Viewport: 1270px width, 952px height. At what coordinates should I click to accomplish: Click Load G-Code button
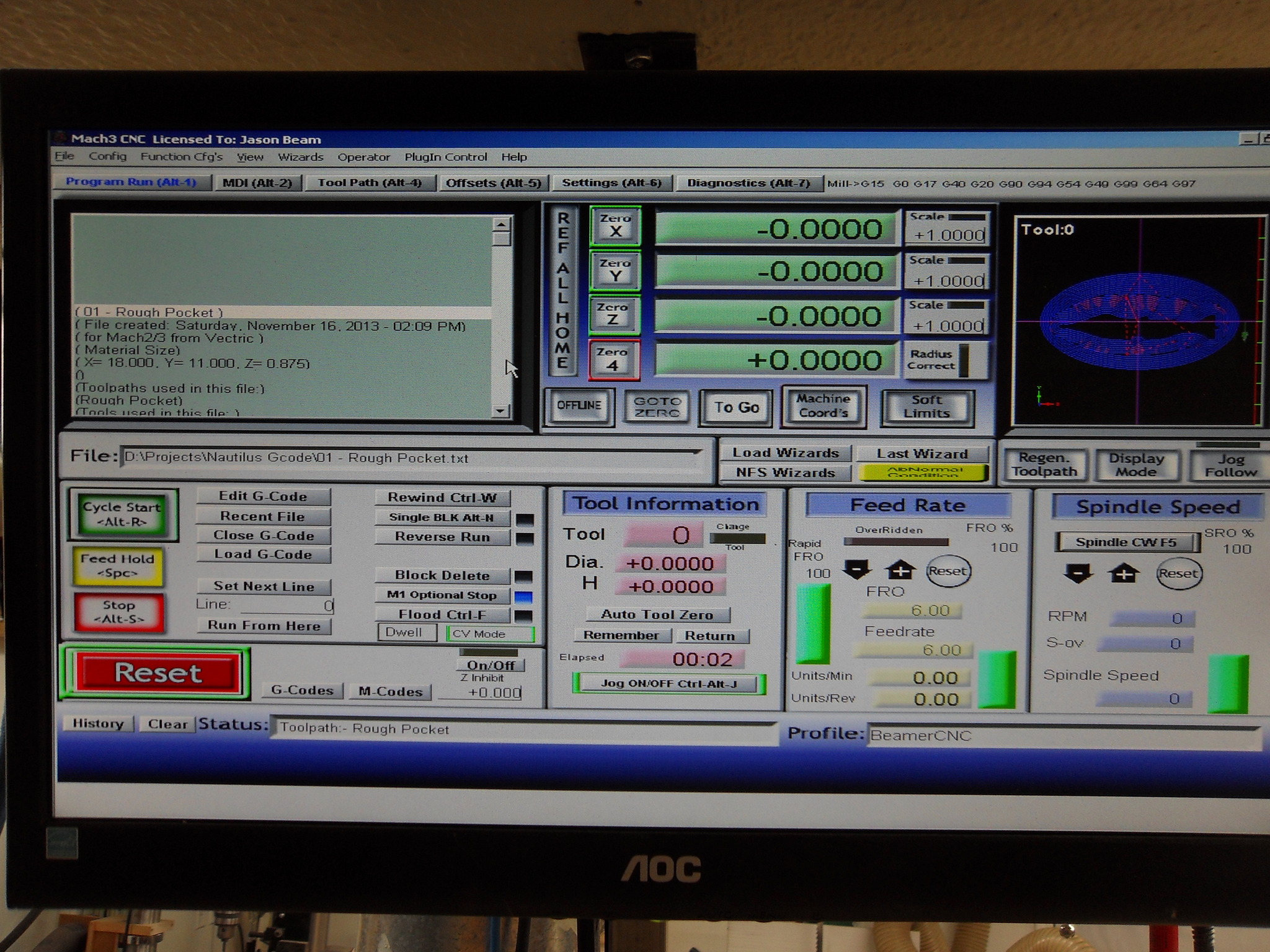click(263, 554)
